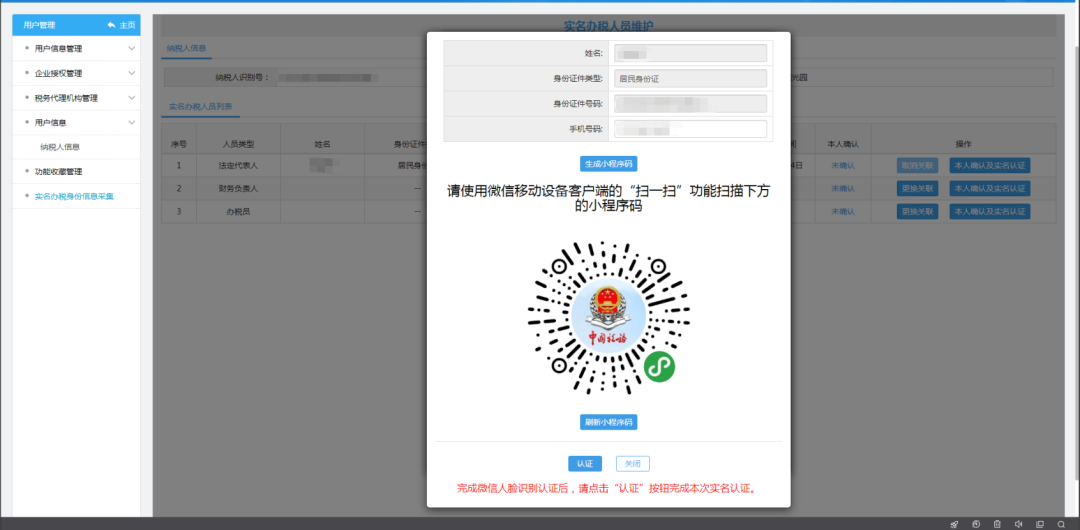Click the window layers icon in bottom bar
Image resolution: width=1080 pixels, height=530 pixels.
pyautogui.click(x=1040, y=524)
